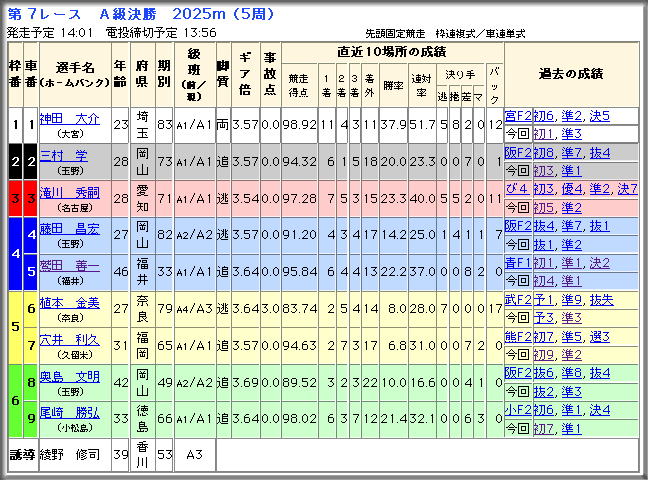Open 植本 金美 racer page
Viewport: 648px width, 480px height.
69,303
